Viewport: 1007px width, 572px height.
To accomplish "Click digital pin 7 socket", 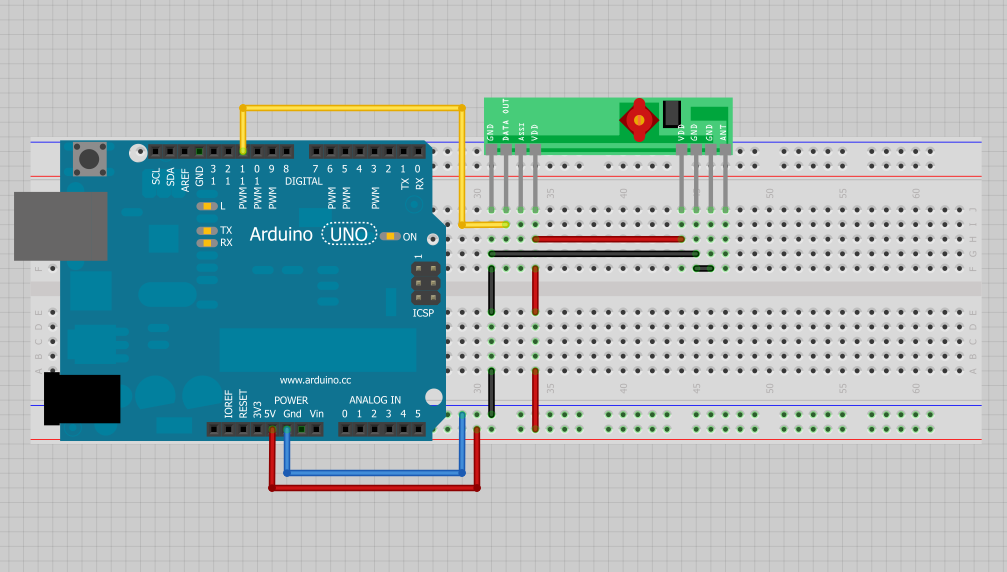I will point(315,152).
